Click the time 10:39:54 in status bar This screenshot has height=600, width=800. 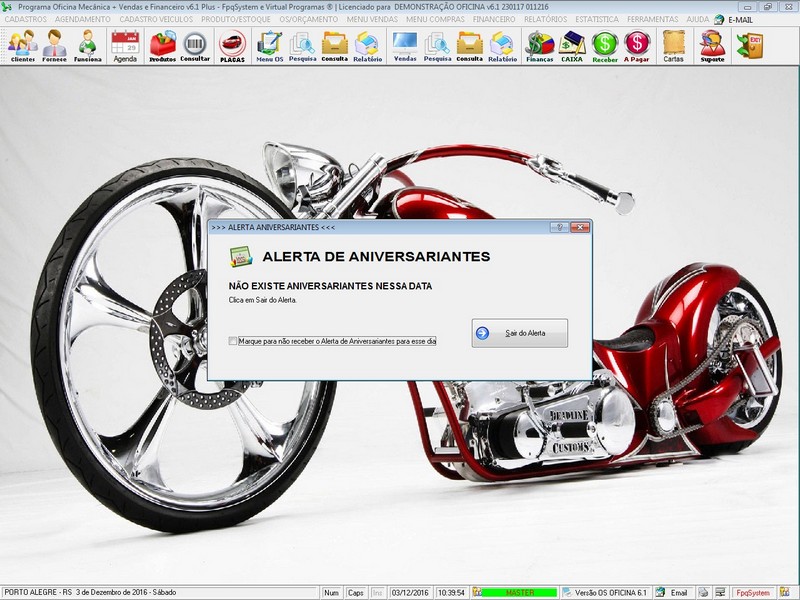click(x=451, y=592)
